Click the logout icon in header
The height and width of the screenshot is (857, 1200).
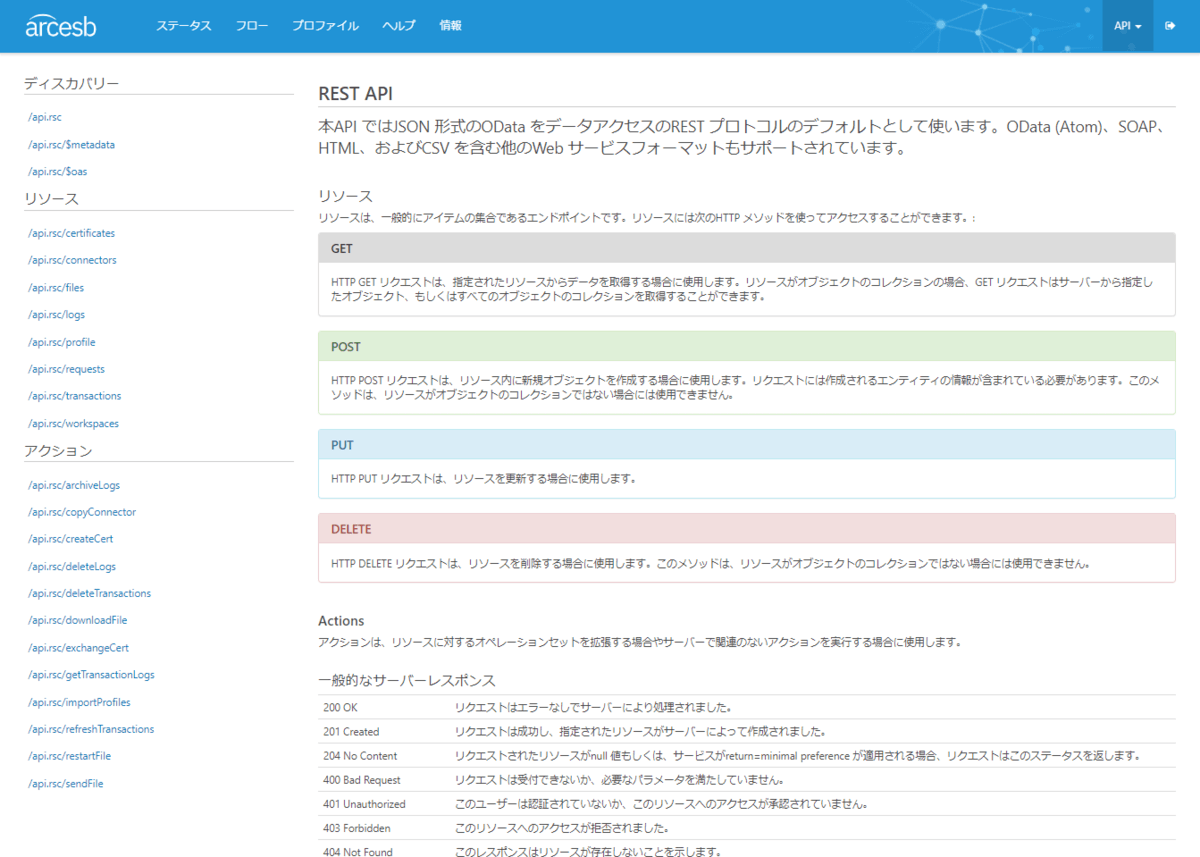pyautogui.click(x=1170, y=26)
